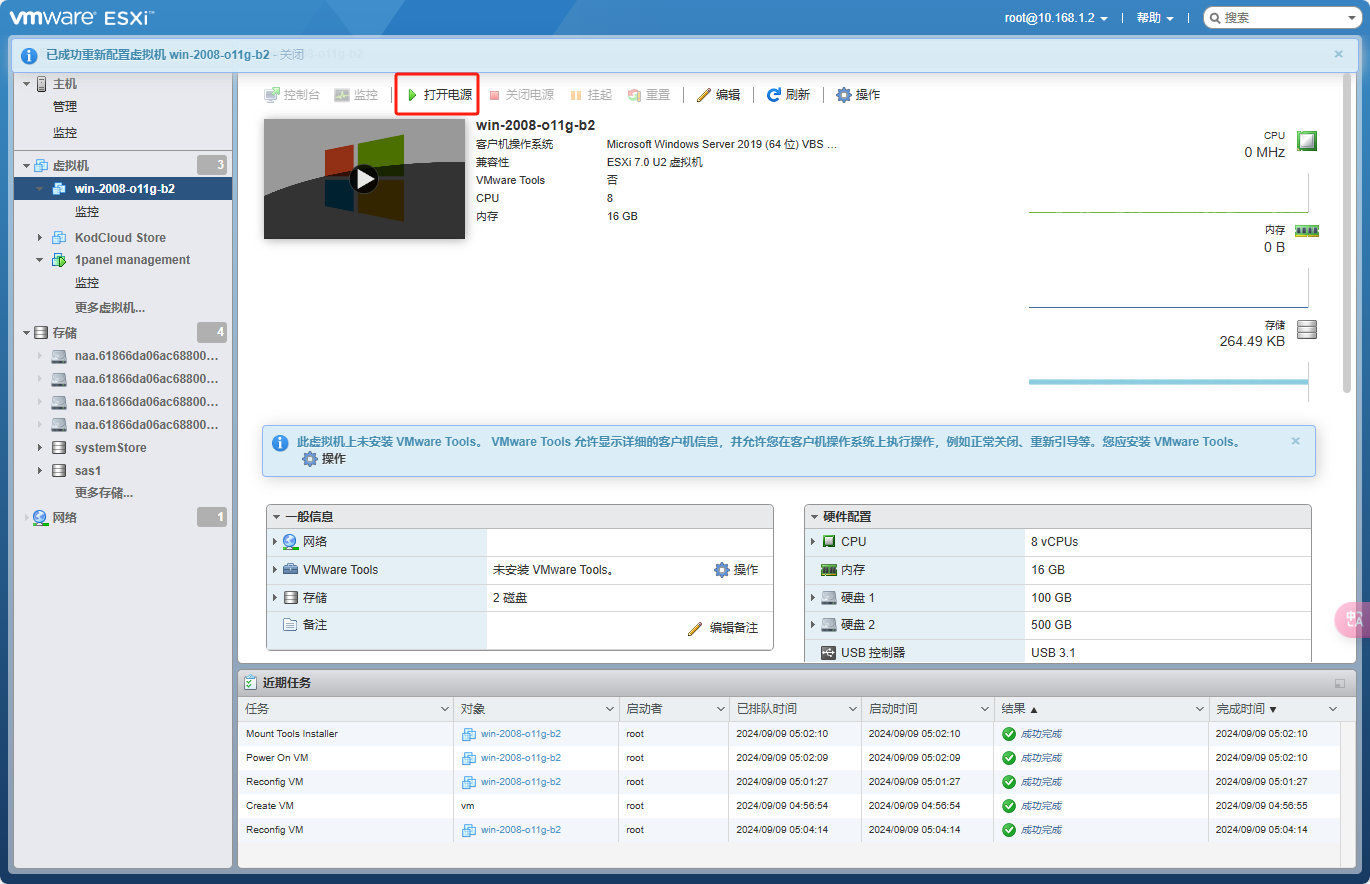Click the Monitor (监控) toolbar button
This screenshot has width=1370, height=884.
pos(356,95)
